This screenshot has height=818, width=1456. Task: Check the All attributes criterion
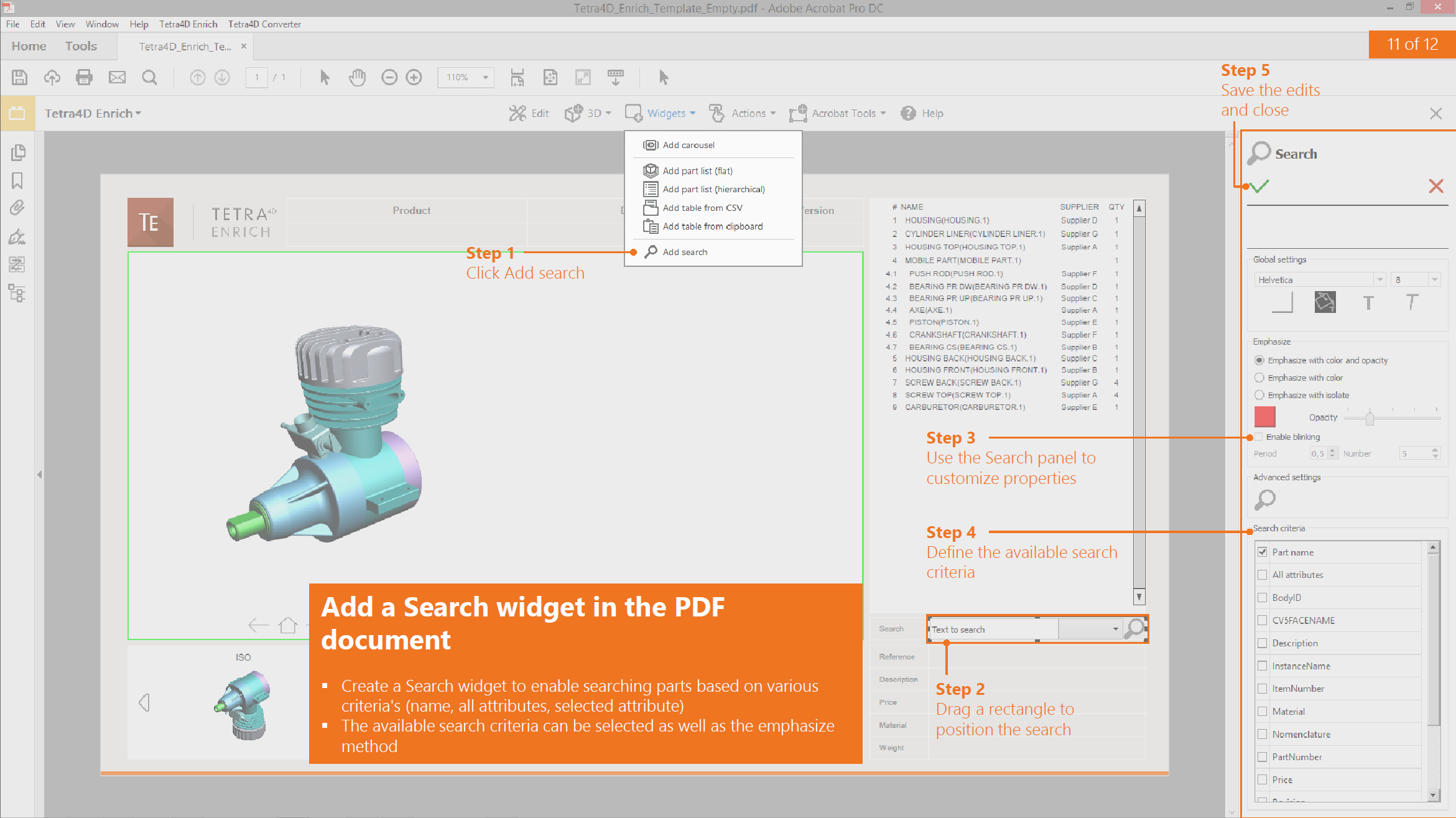[x=1263, y=575]
